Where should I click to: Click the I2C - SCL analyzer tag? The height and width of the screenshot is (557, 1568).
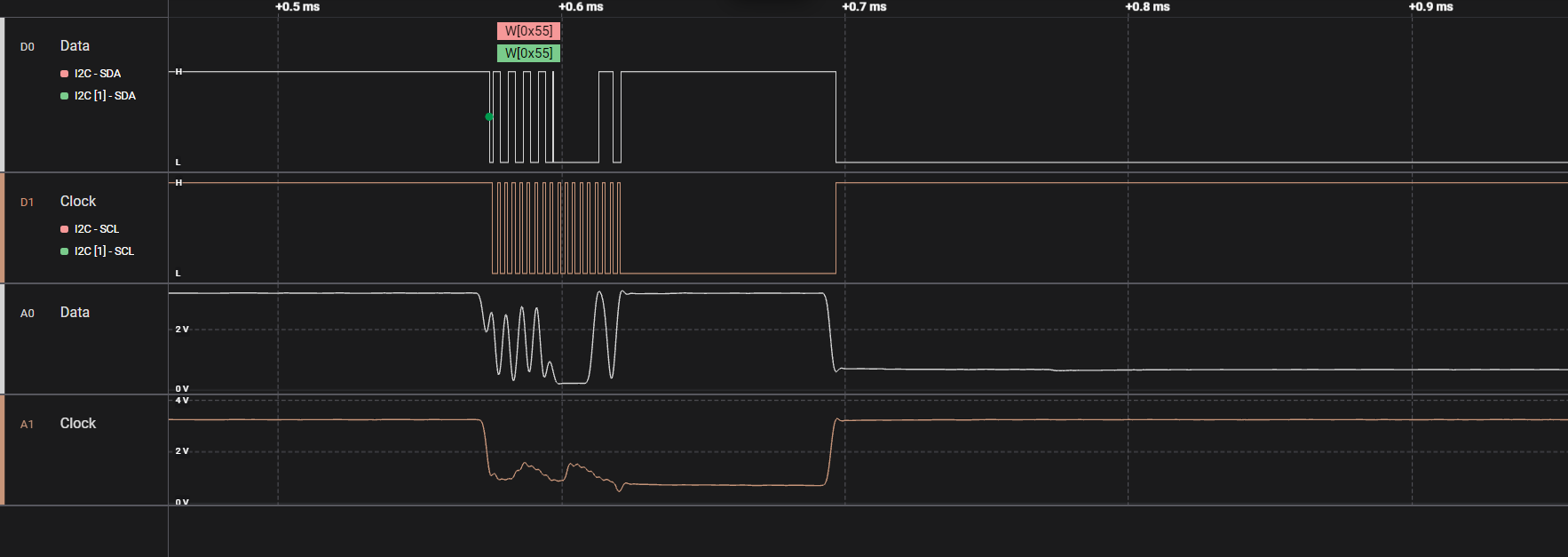[x=97, y=229]
